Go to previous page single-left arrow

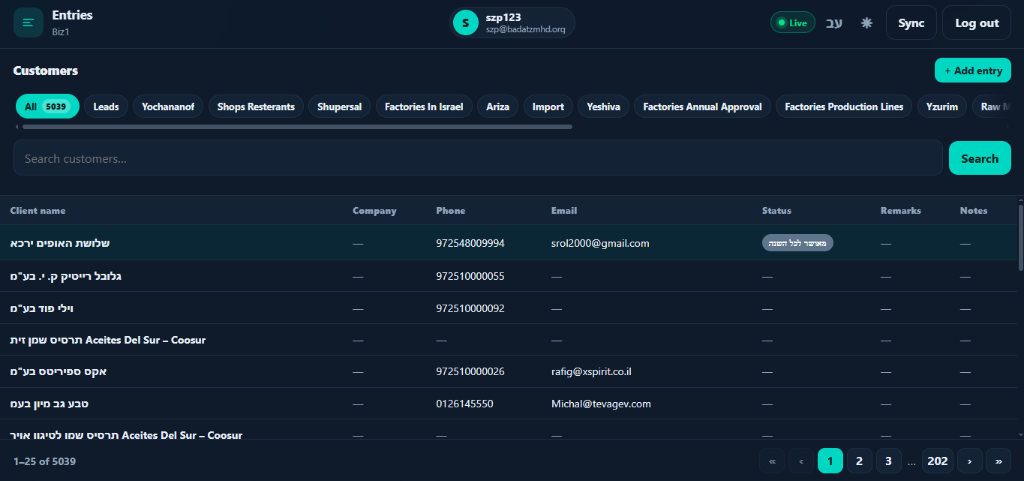pyautogui.click(x=801, y=461)
